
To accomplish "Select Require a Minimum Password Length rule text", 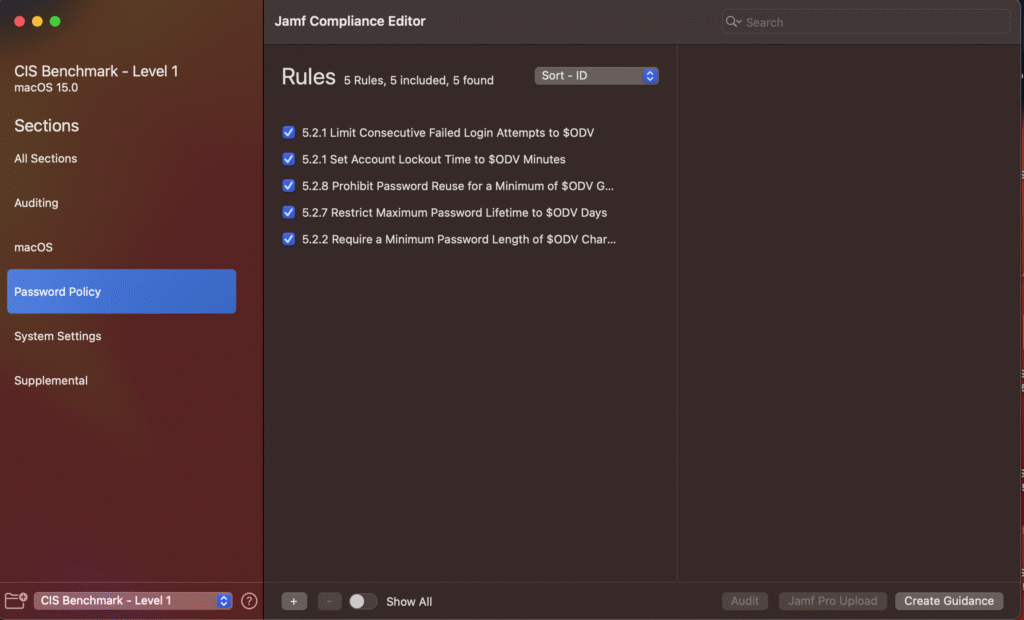I will click(459, 239).
